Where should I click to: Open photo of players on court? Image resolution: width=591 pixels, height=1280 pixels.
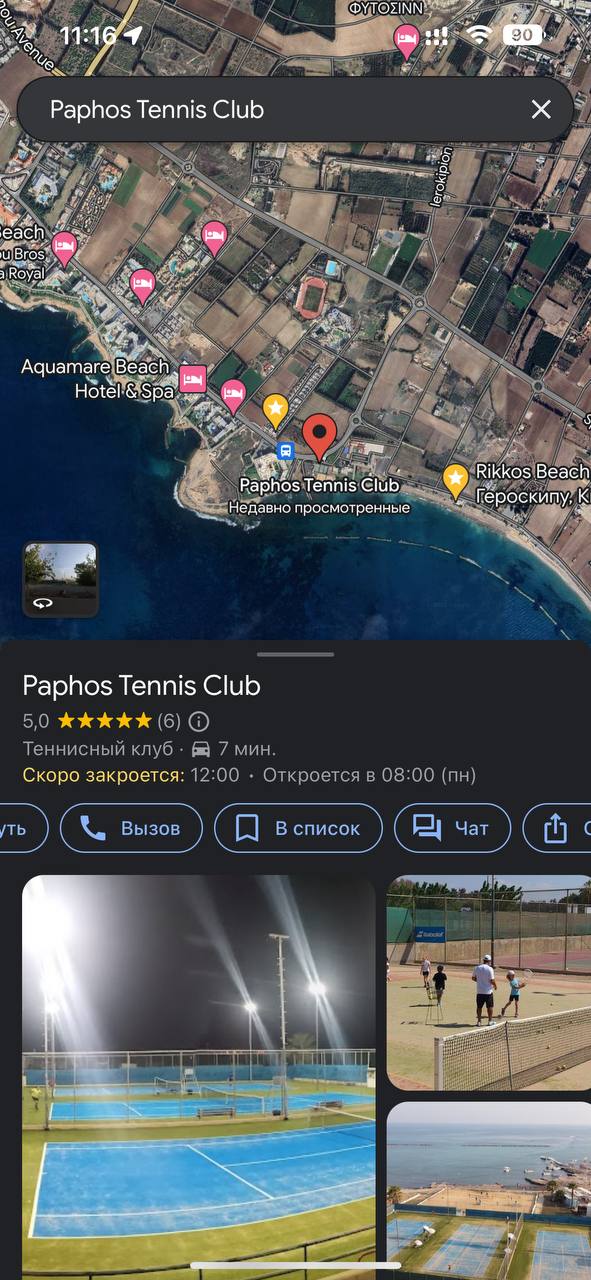coord(489,982)
